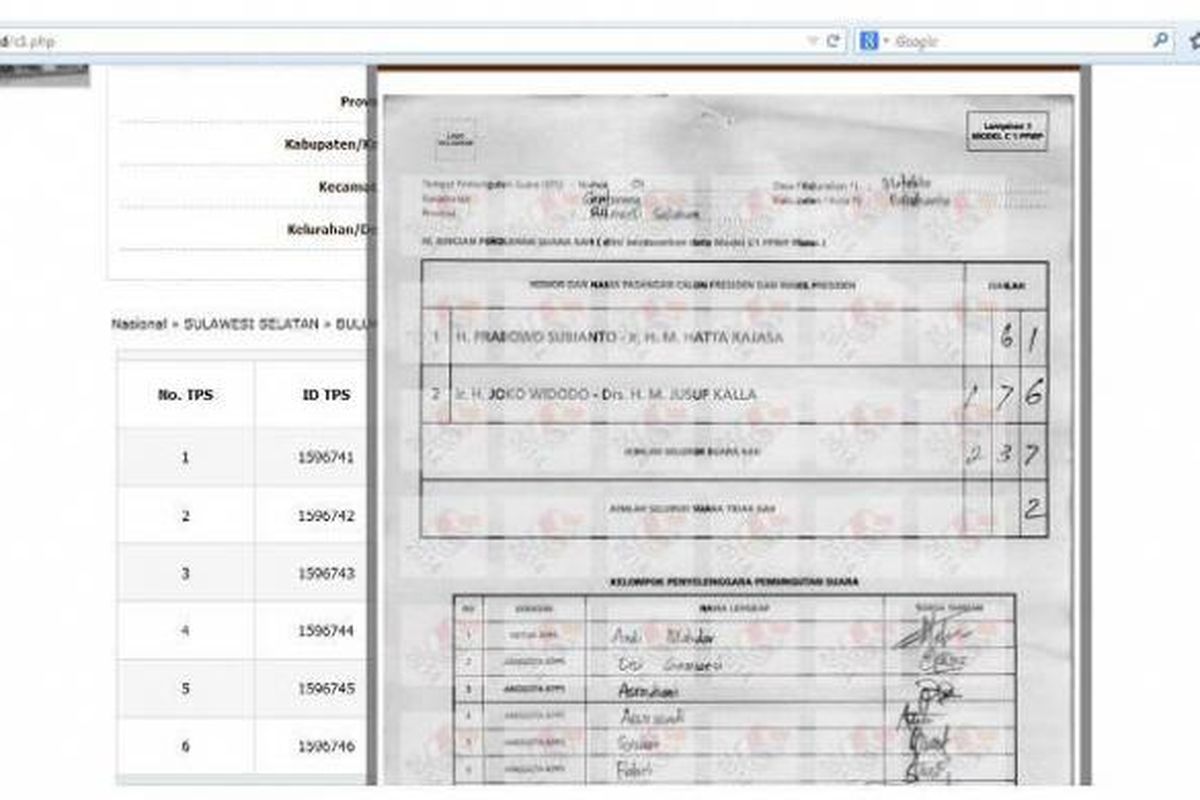Click the magnifier search icon
Screen dimensions: 1200x800
click(x=1160, y=41)
